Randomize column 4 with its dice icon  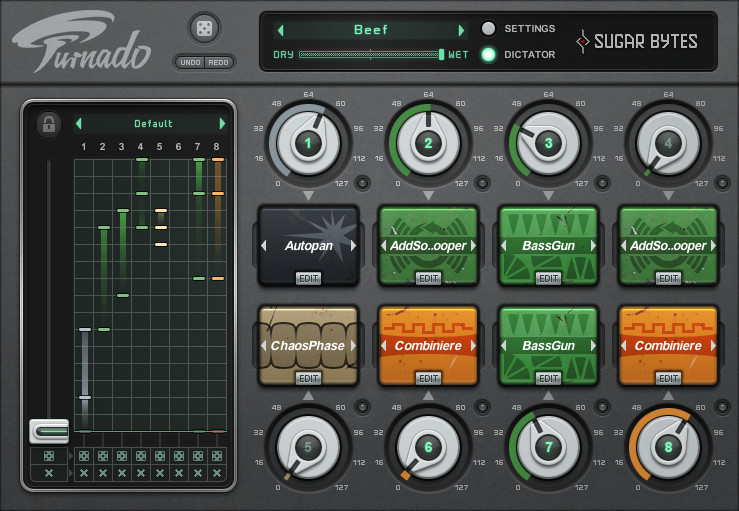(x=141, y=456)
